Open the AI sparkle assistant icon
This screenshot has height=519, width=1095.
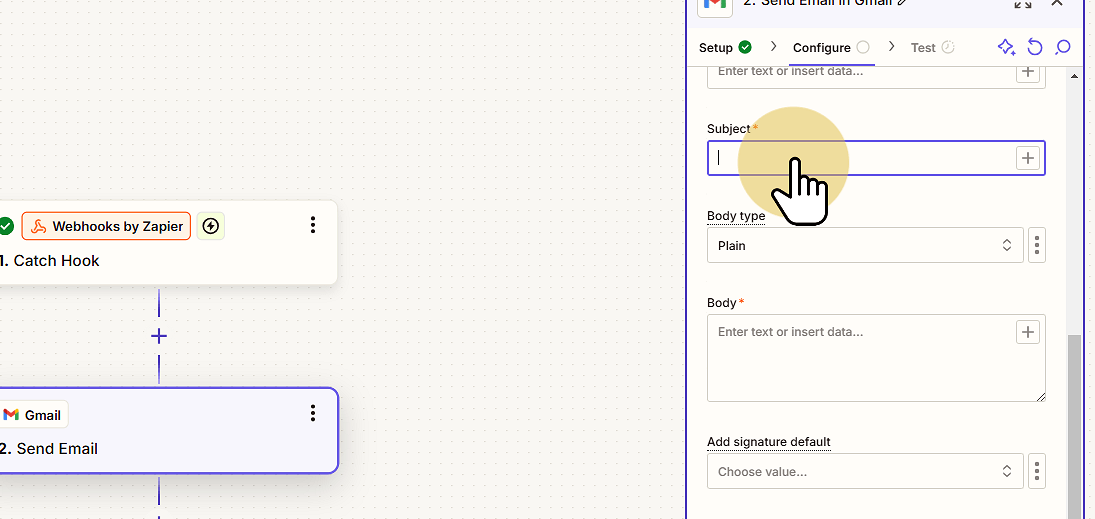pyautogui.click(x=1006, y=47)
